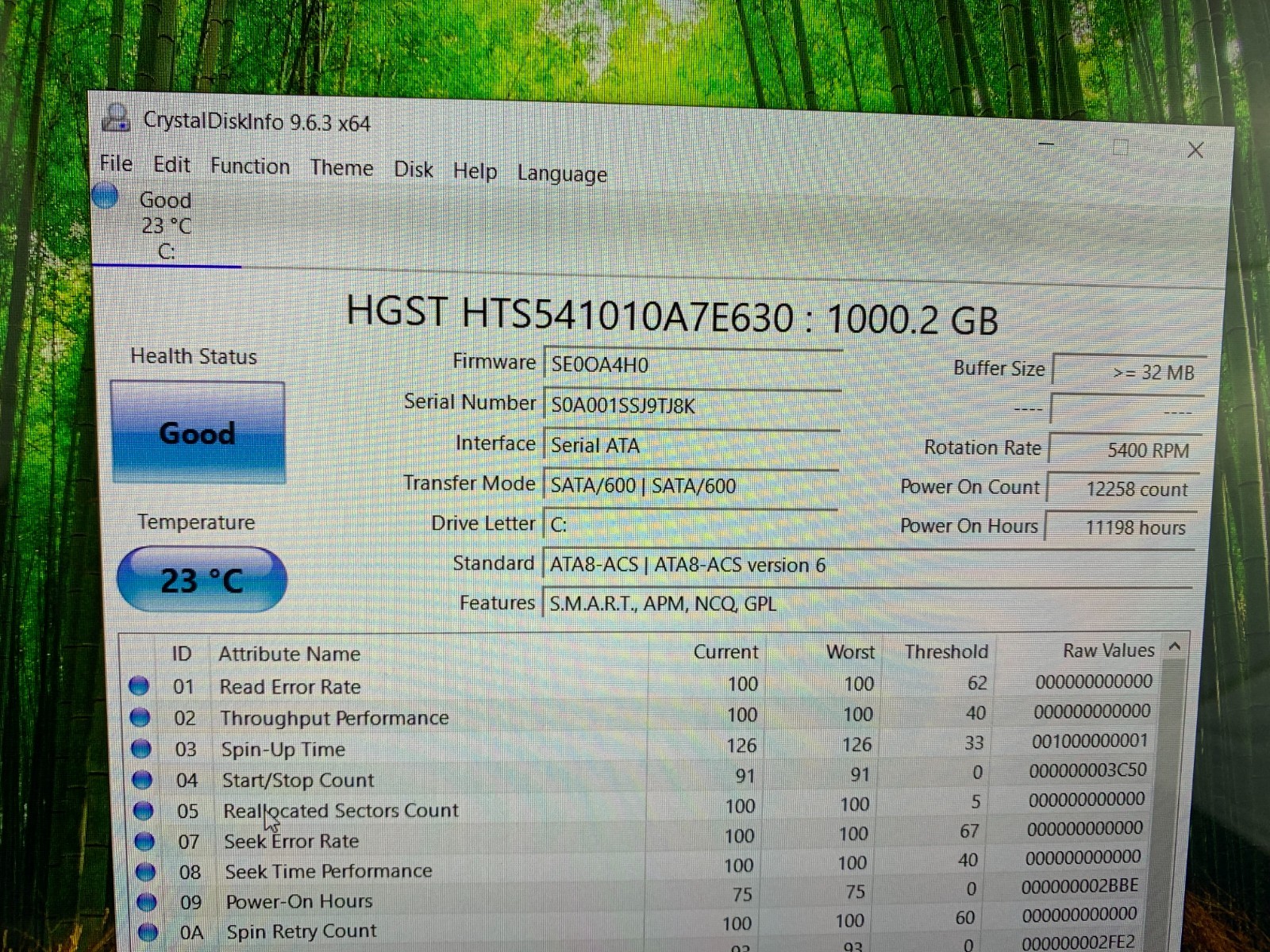Click the 23 °C temperature button
This screenshot has height=952, width=1270.
[202, 580]
